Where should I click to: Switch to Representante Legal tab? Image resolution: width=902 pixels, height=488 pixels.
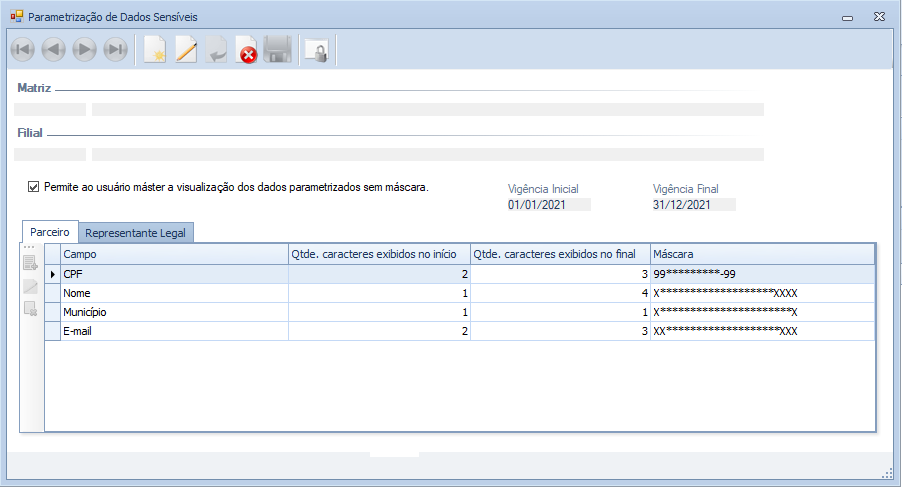[x=136, y=233]
